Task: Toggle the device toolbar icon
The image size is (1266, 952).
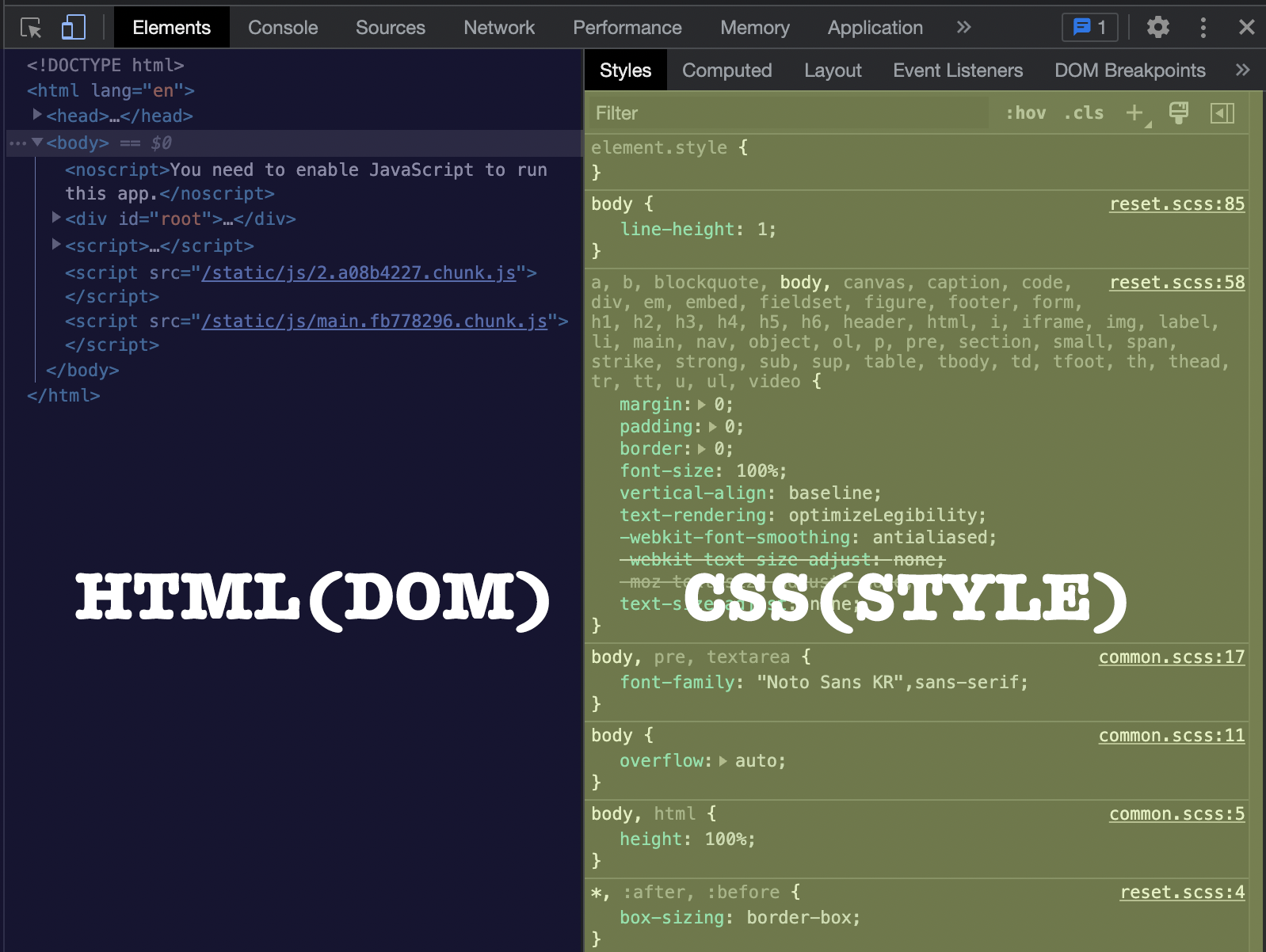Action: pos(73,28)
